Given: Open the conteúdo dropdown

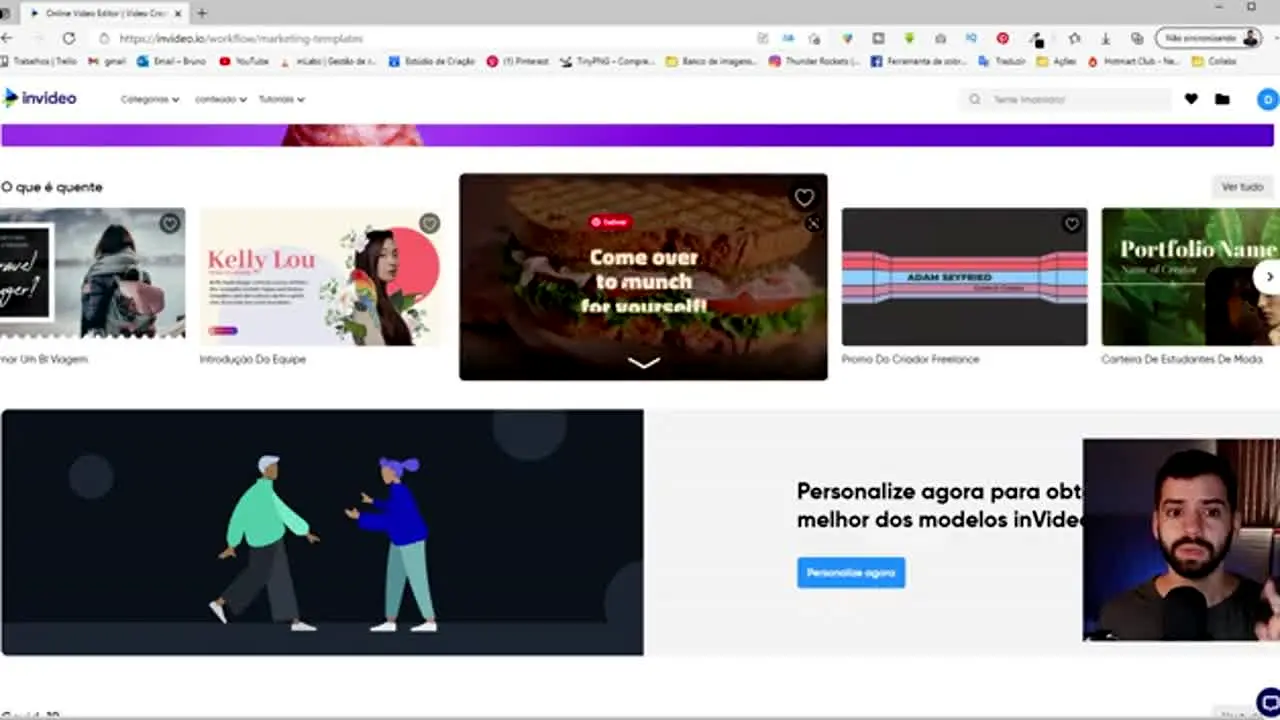Looking at the screenshot, I should click(x=221, y=99).
